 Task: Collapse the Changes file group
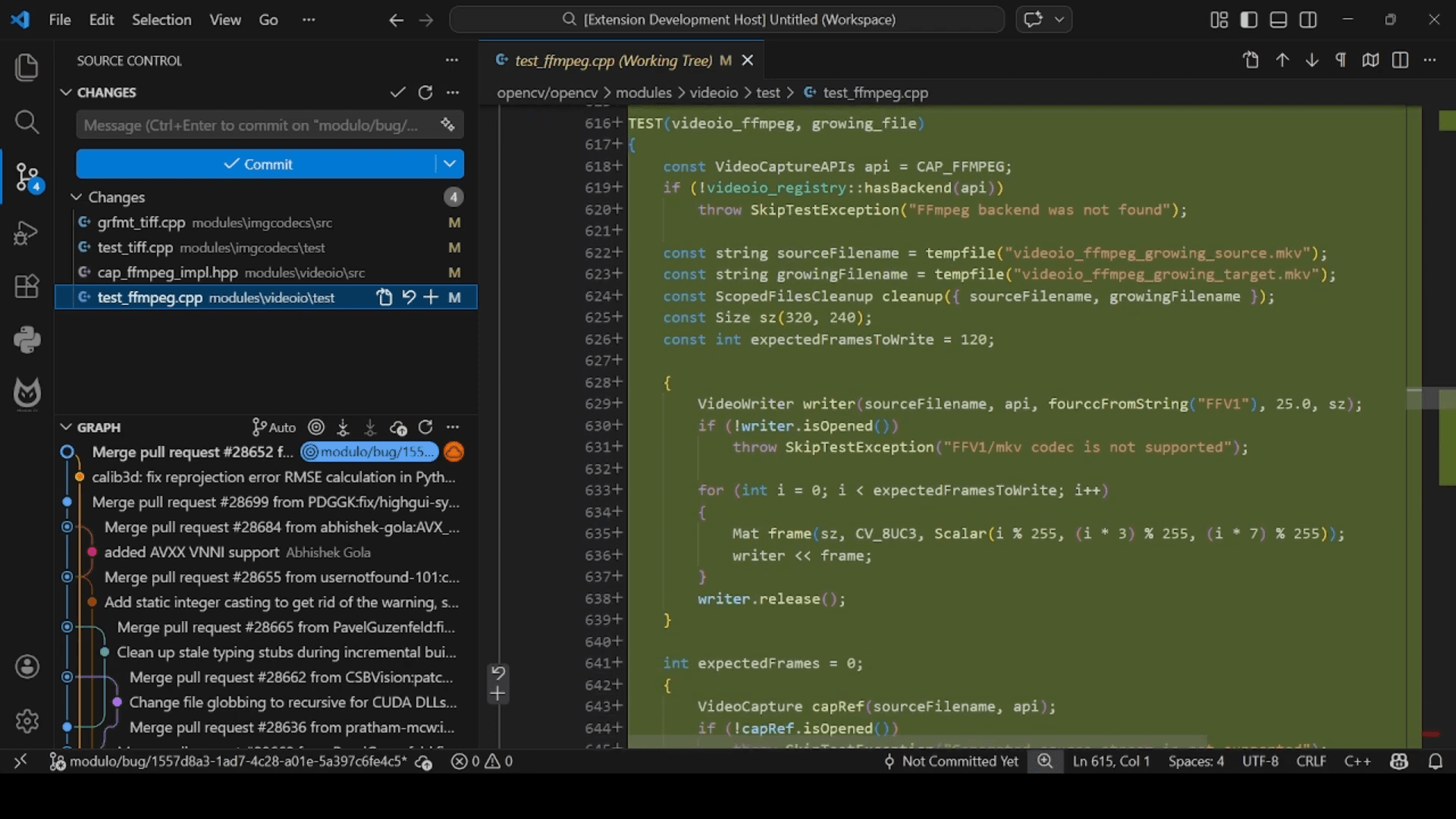[76, 197]
